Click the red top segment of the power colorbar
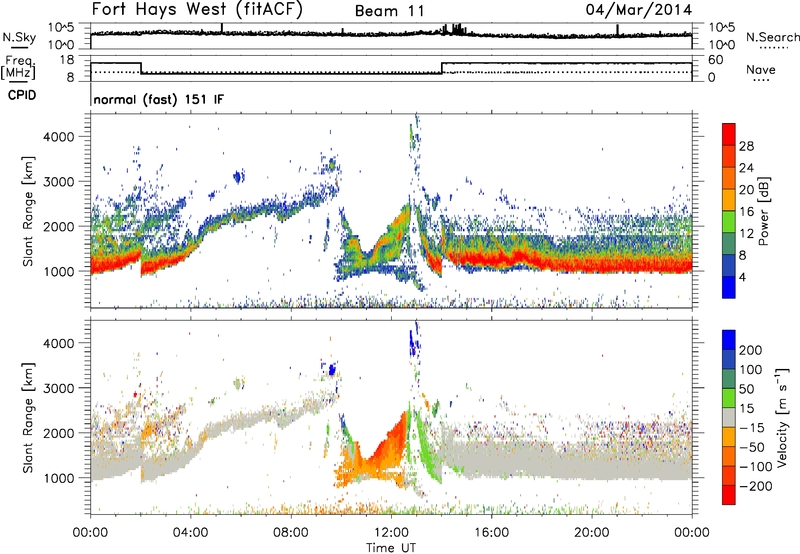This screenshot has height=554, width=800. coord(729,134)
